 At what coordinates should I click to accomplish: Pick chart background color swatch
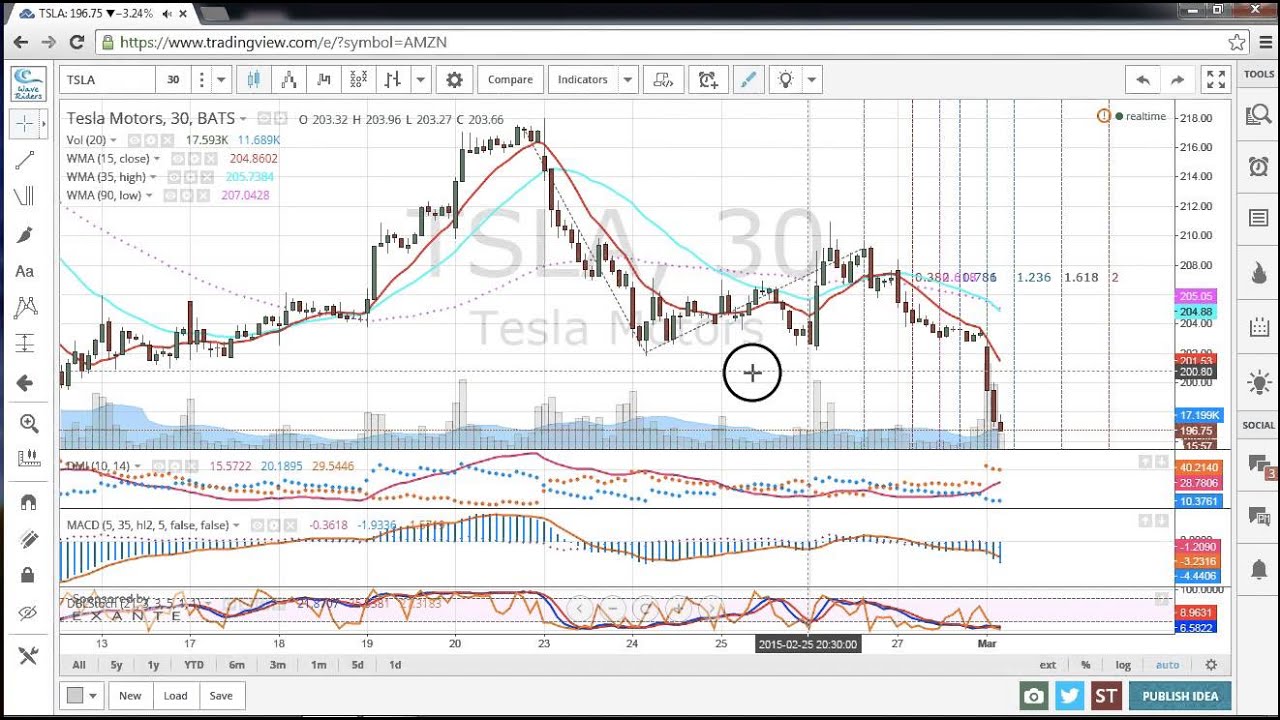pos(76,696)
